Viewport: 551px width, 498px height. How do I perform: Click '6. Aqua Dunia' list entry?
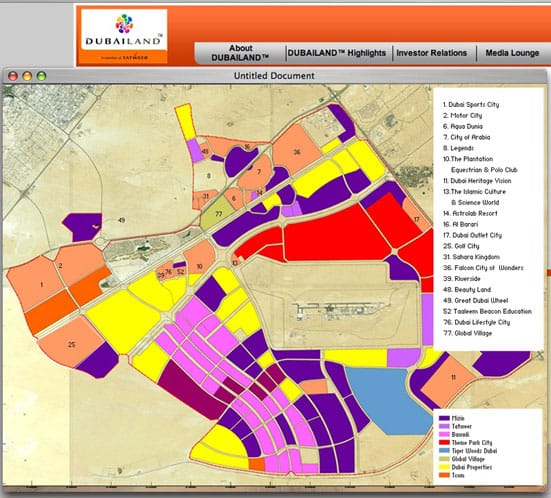click(x=463, y=126)
